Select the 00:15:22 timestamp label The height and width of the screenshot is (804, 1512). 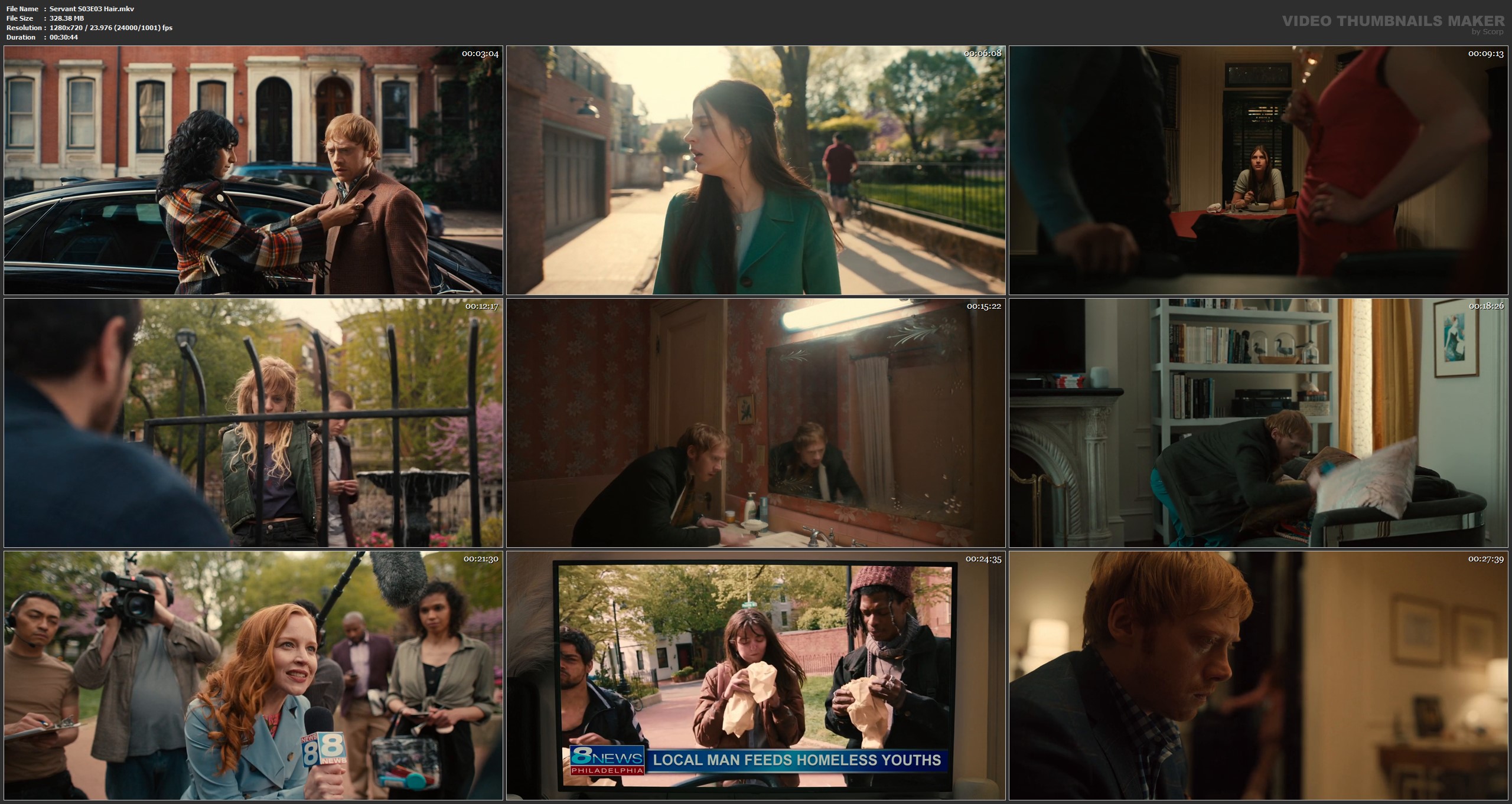coord(984,306)
